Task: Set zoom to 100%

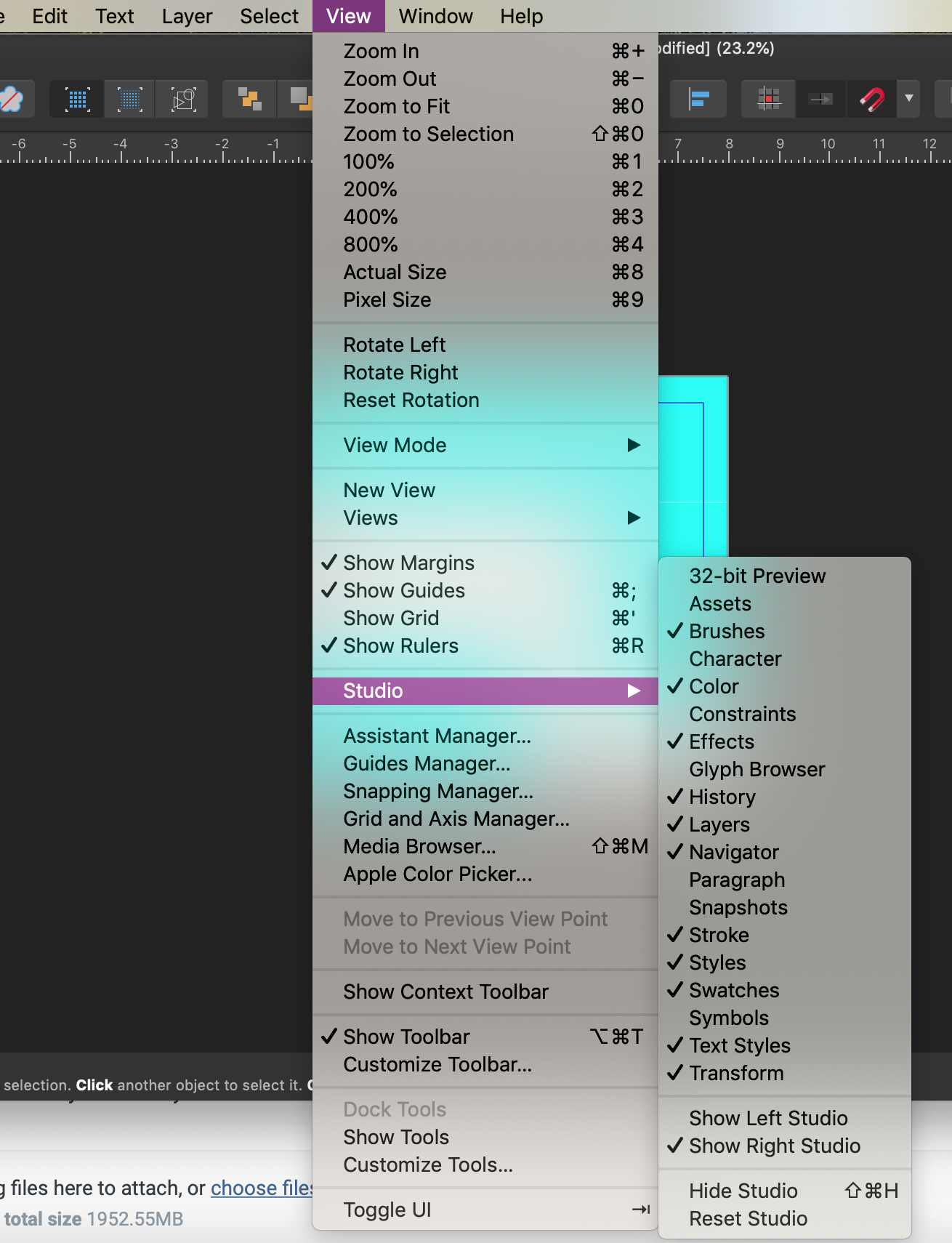Action: coord(485,161)
